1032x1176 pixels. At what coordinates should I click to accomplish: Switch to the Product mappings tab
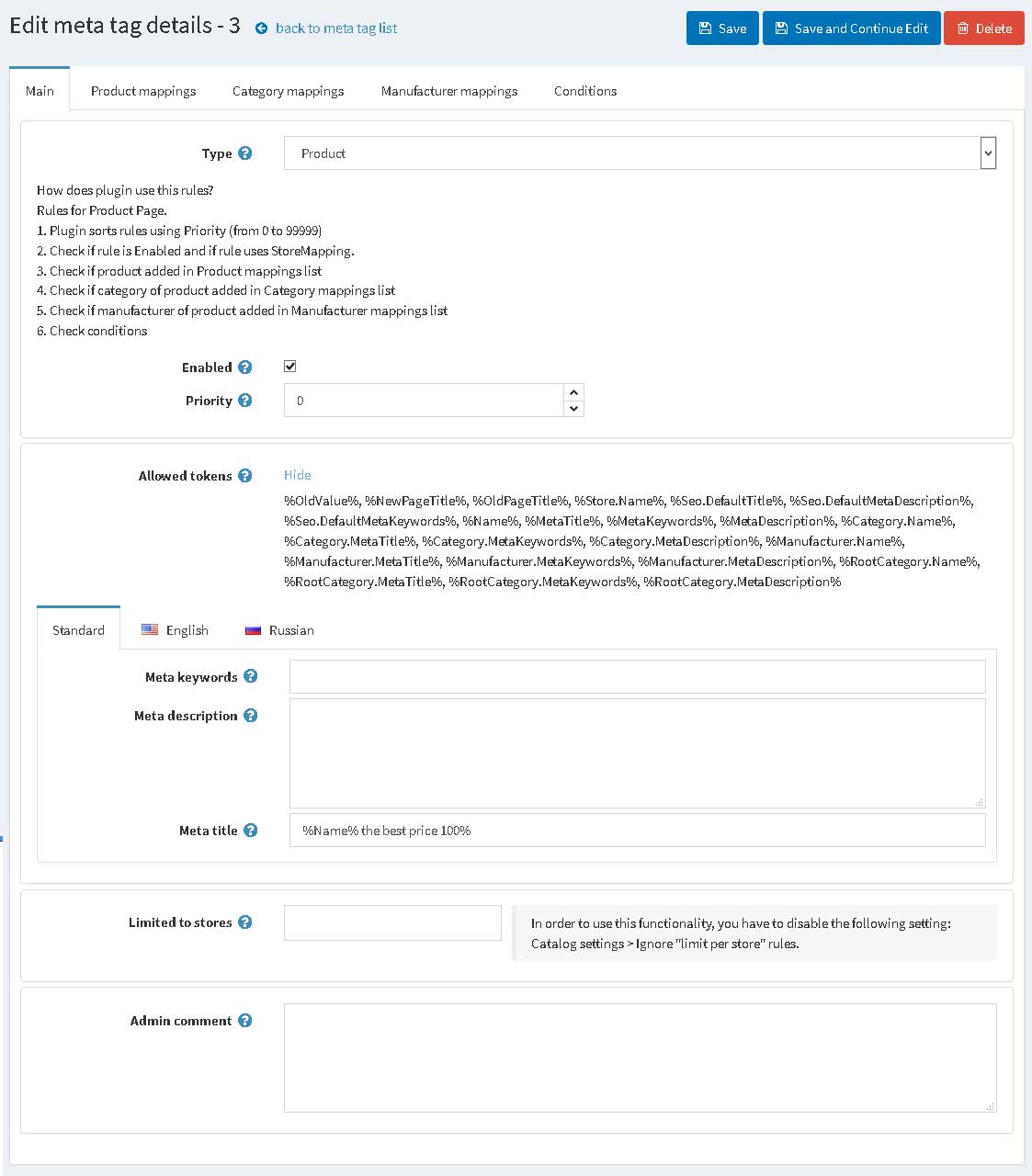(x=143, y=91)
